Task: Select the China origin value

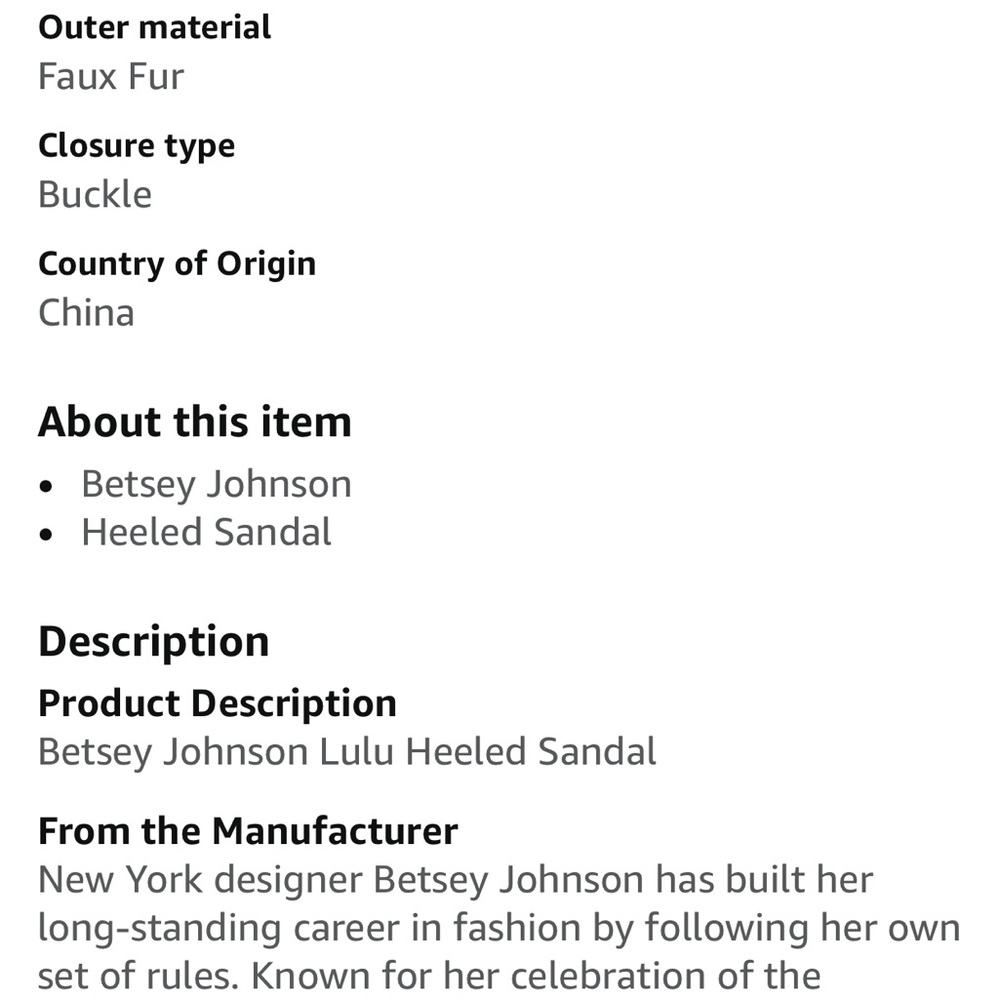Action: (x=86, y=313)
